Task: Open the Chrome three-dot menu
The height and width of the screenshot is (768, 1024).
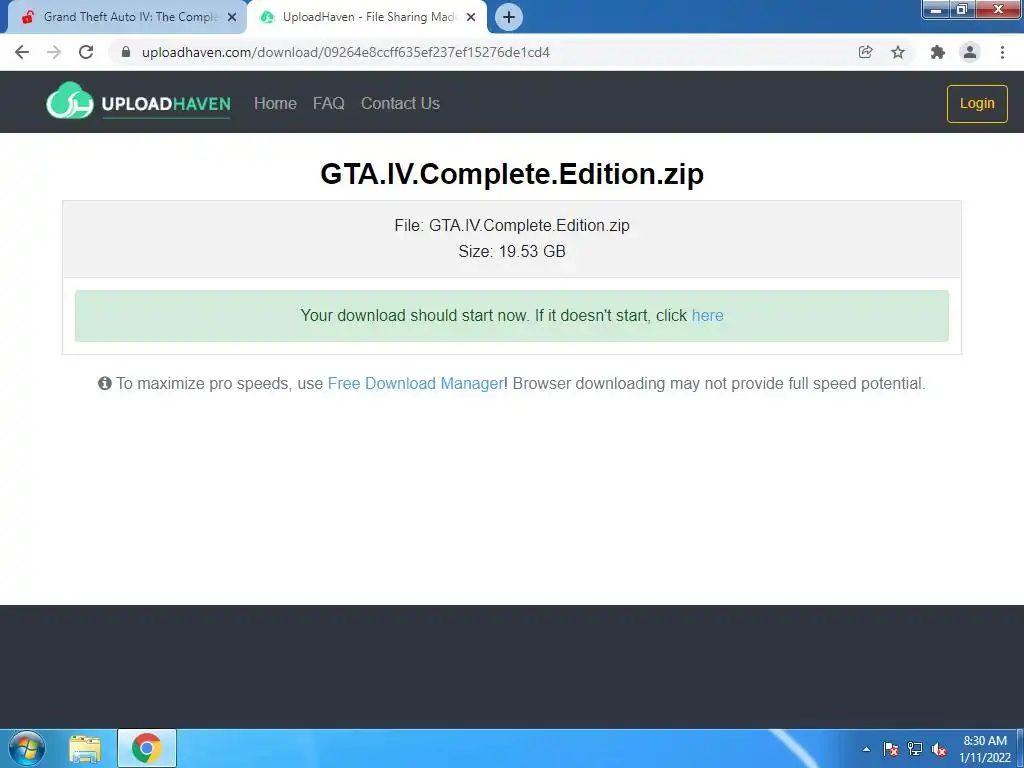Action: 1002,52
